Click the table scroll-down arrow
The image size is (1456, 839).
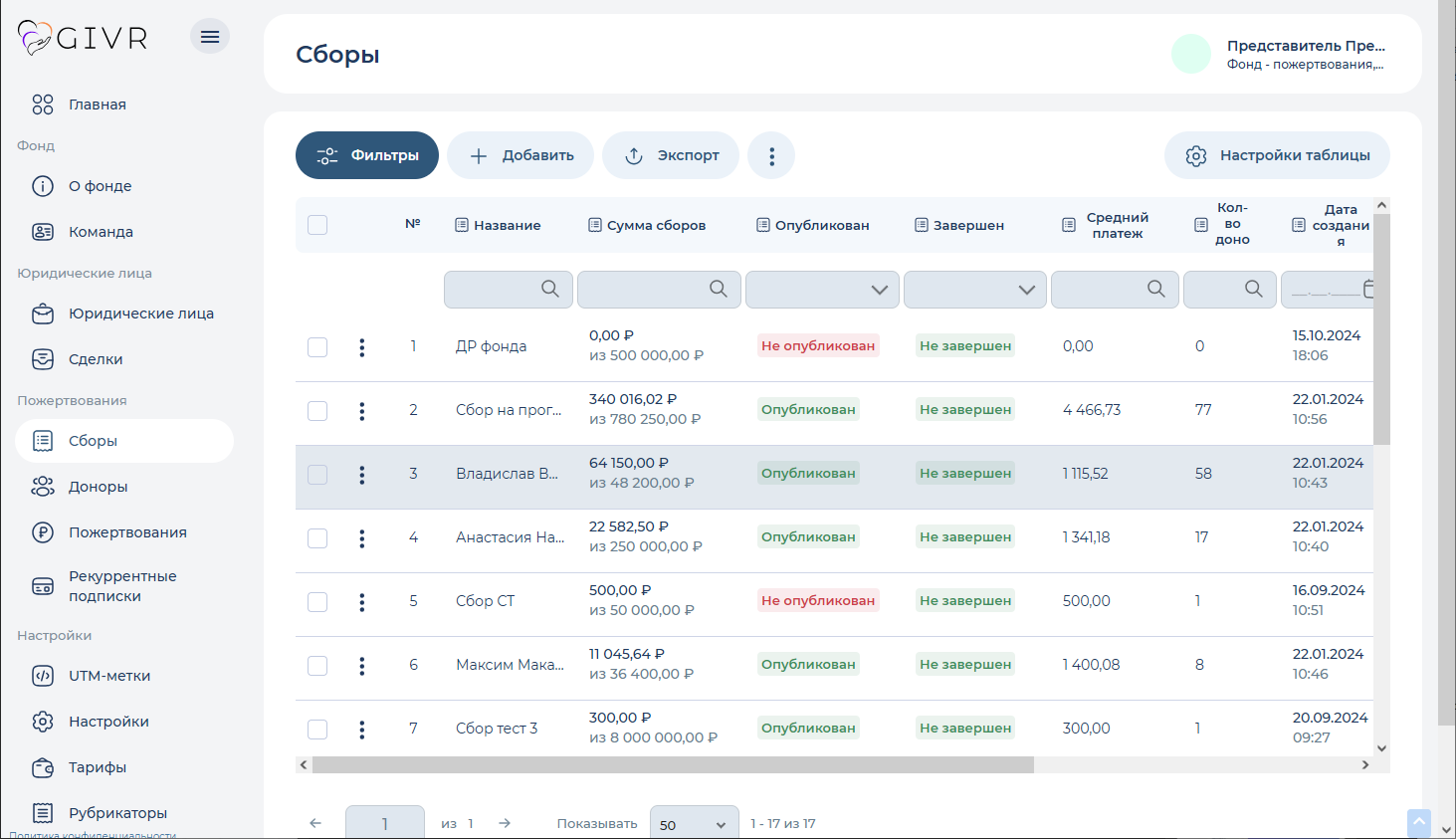1381,748
